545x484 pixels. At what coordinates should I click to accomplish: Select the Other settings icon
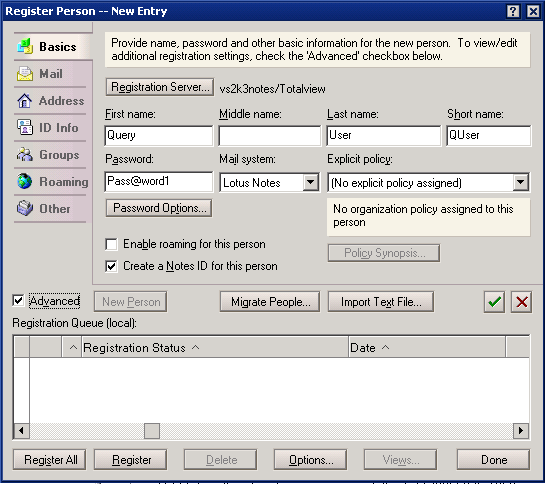25,208
